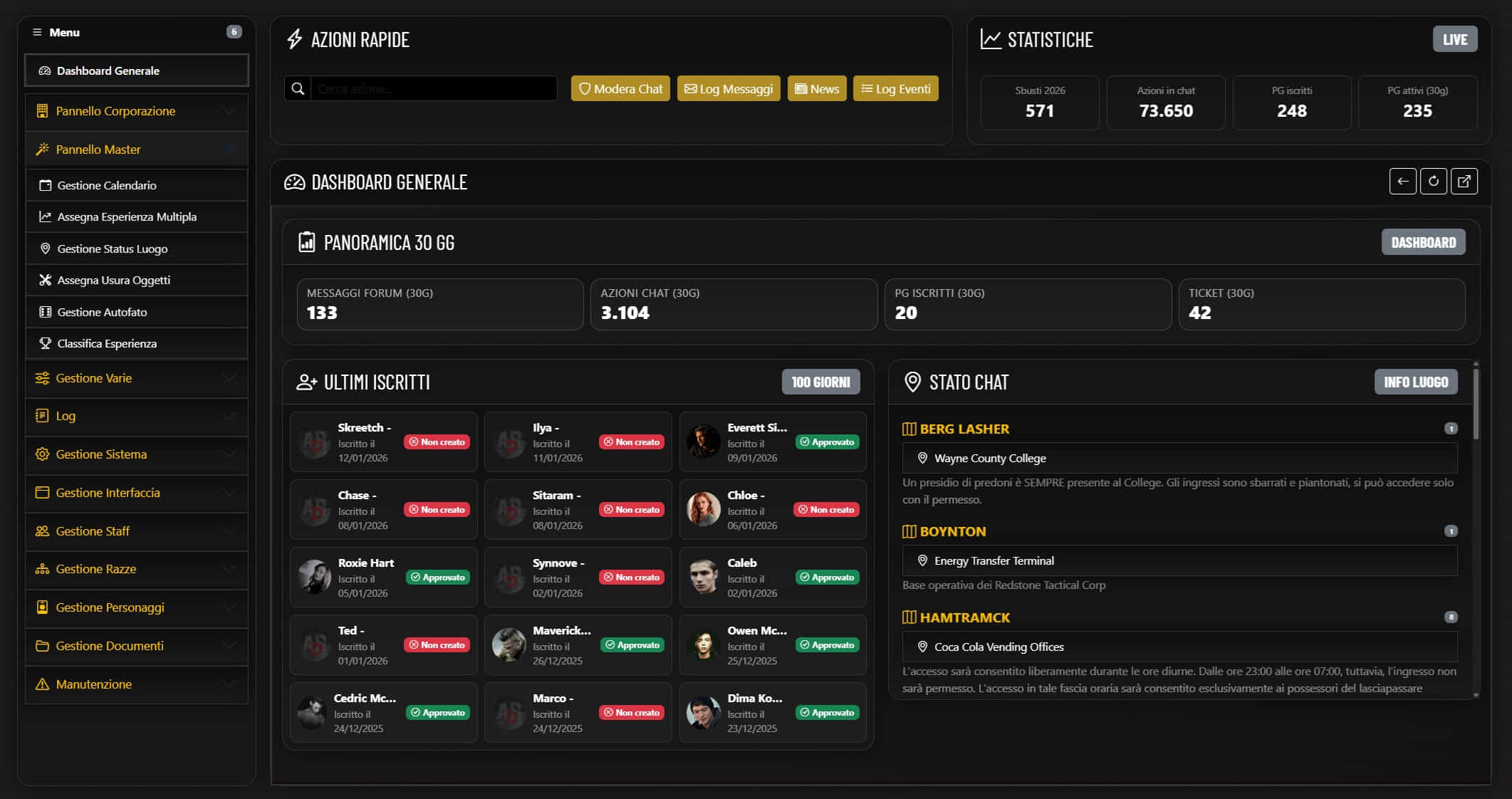Click the map icon beside BOYNTON
The height and width of the screenshot is (799, 1512).
[x=909, y=531]
